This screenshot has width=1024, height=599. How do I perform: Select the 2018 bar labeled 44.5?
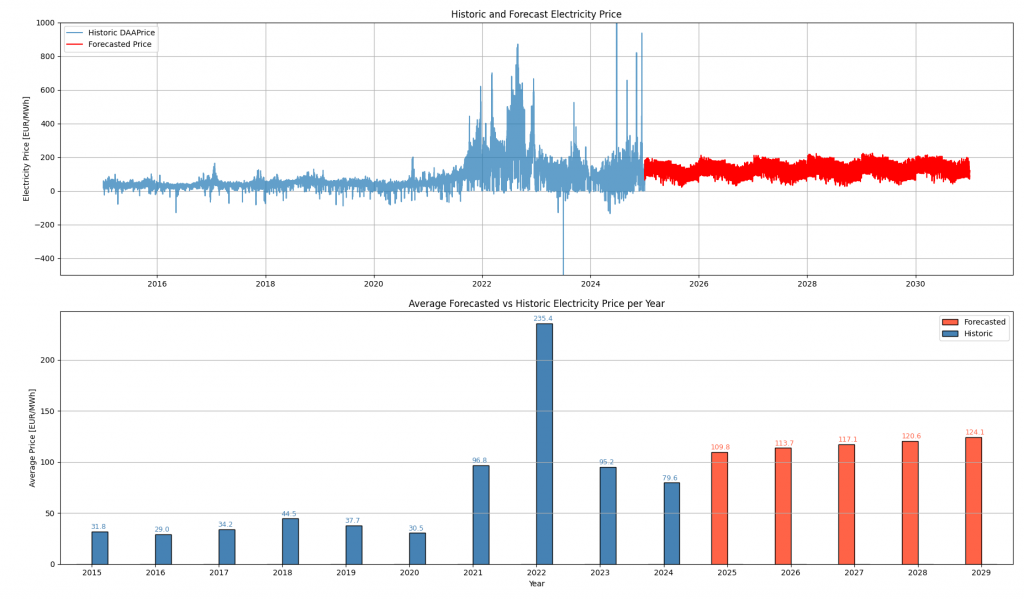pyautogui.click(x=290, y=541)
